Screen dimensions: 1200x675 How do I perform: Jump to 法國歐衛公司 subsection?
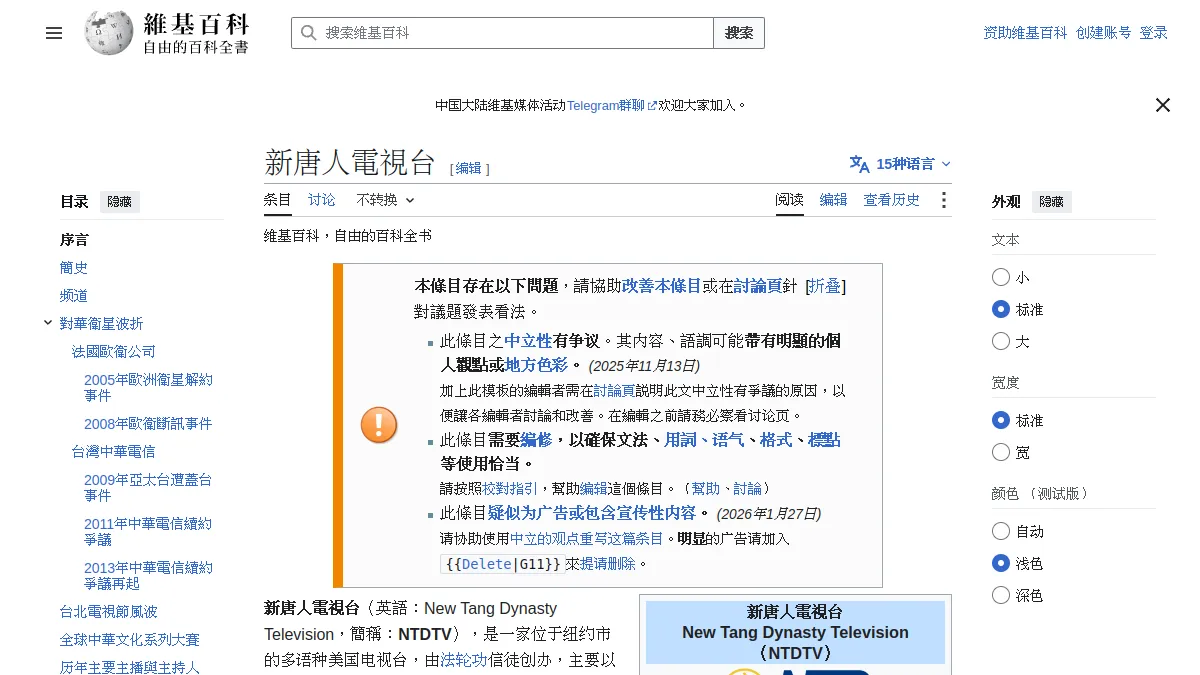[114, 352]
